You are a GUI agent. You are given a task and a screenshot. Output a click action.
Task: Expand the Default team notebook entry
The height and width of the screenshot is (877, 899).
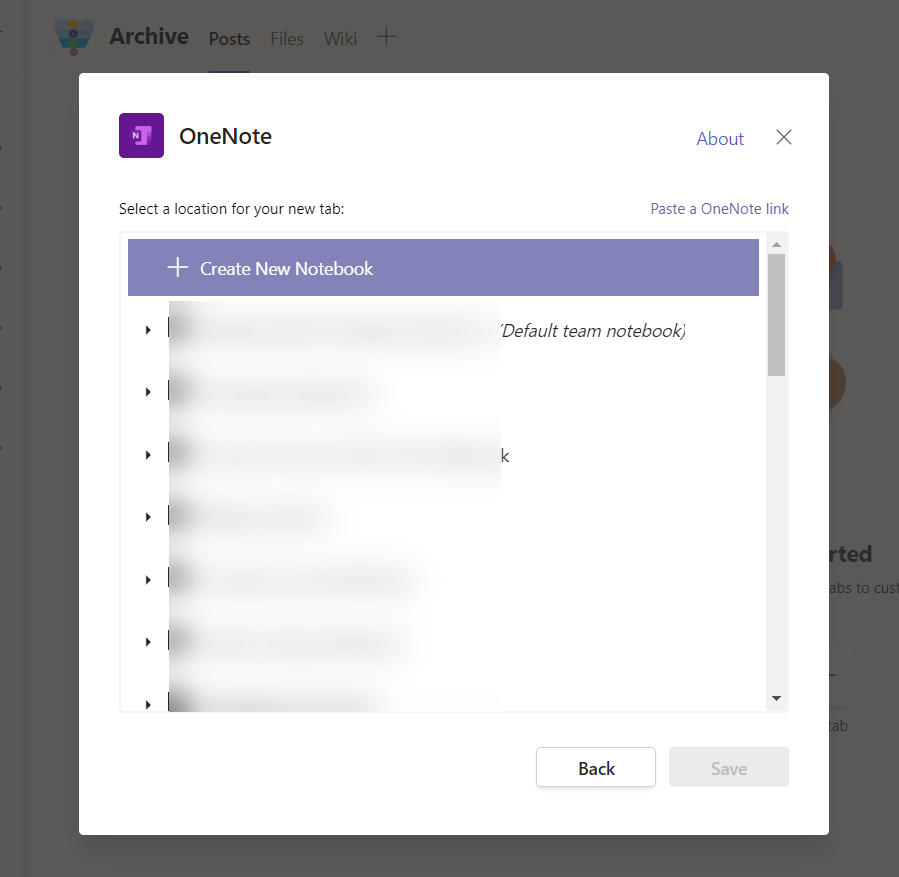pyautogui.click(x=148, y=330)
